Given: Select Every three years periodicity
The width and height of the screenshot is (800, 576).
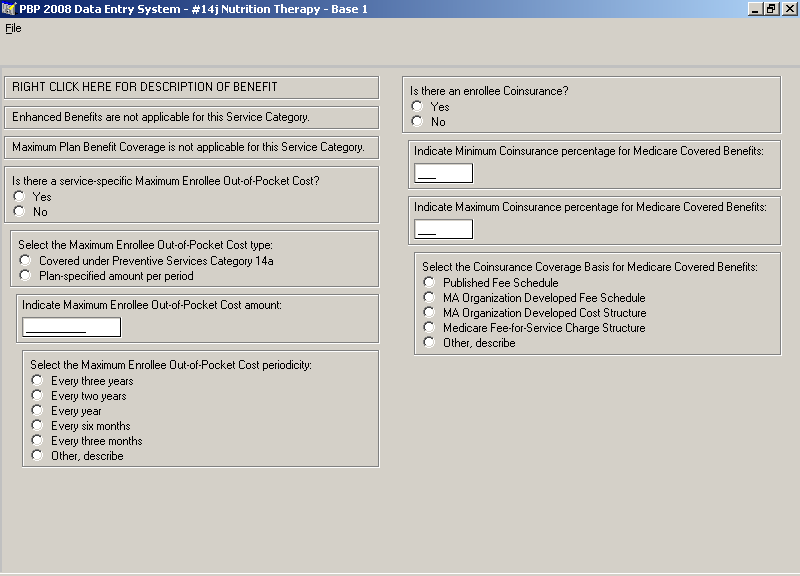Looking at the screenshot, I should (x=37, y=380).
